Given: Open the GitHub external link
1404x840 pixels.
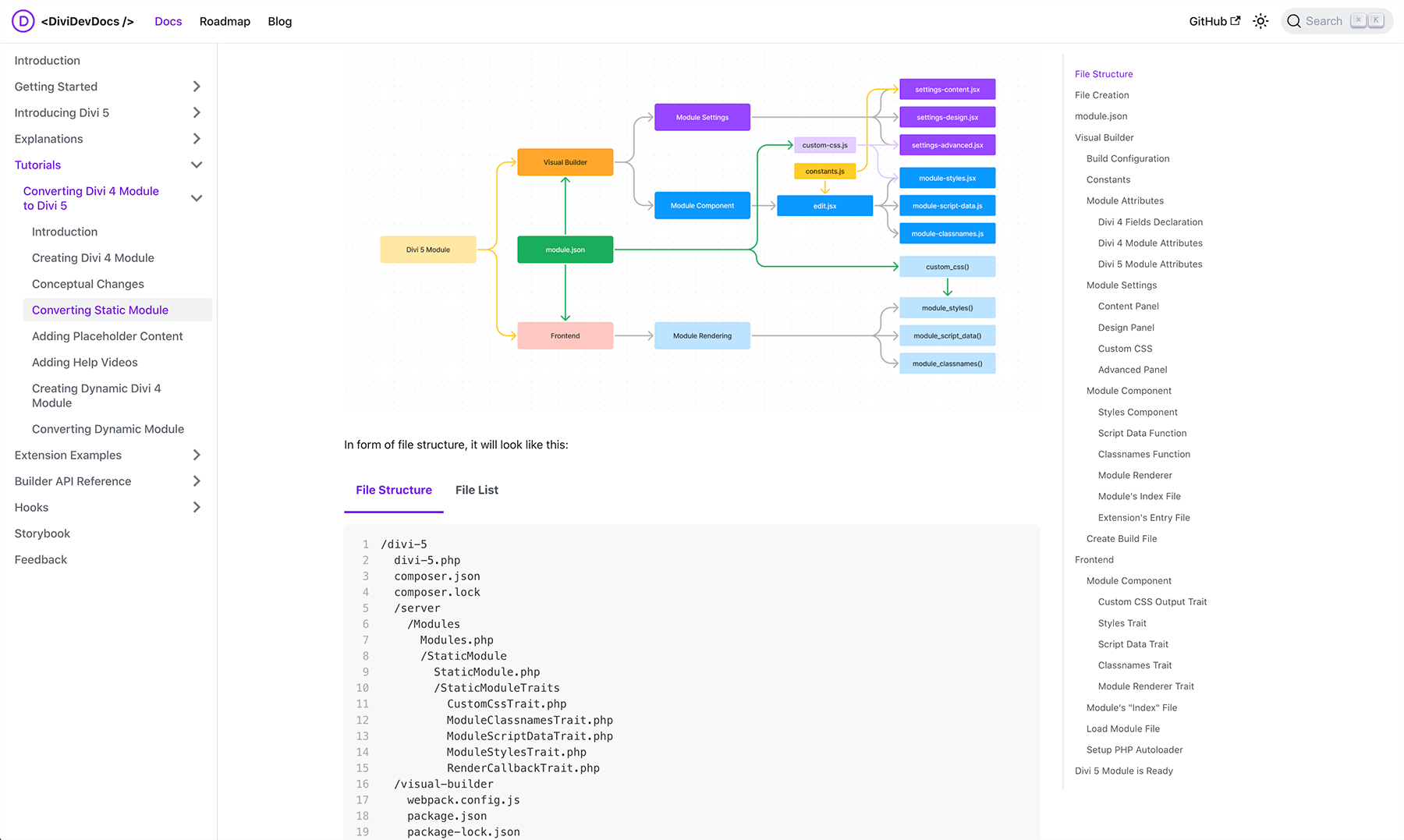Looking at the screenshot, I should (1214, 21).
